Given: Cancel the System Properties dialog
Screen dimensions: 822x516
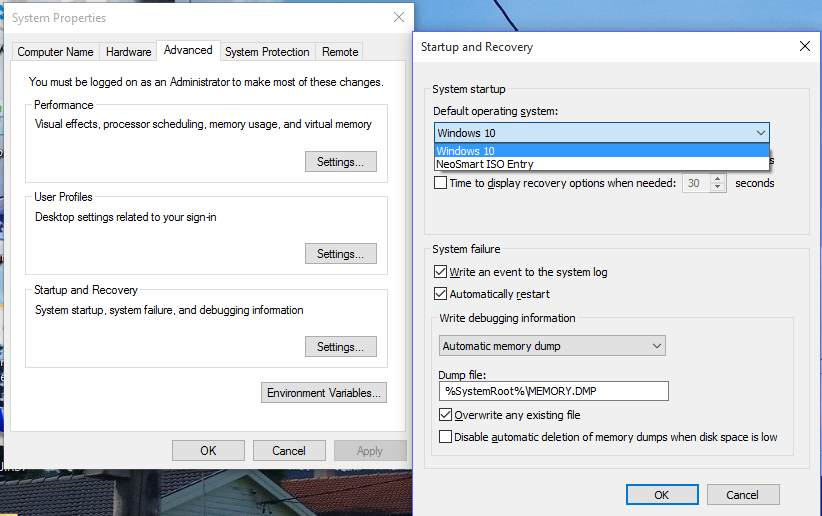Looking at the screenshot, I should 289,450.
